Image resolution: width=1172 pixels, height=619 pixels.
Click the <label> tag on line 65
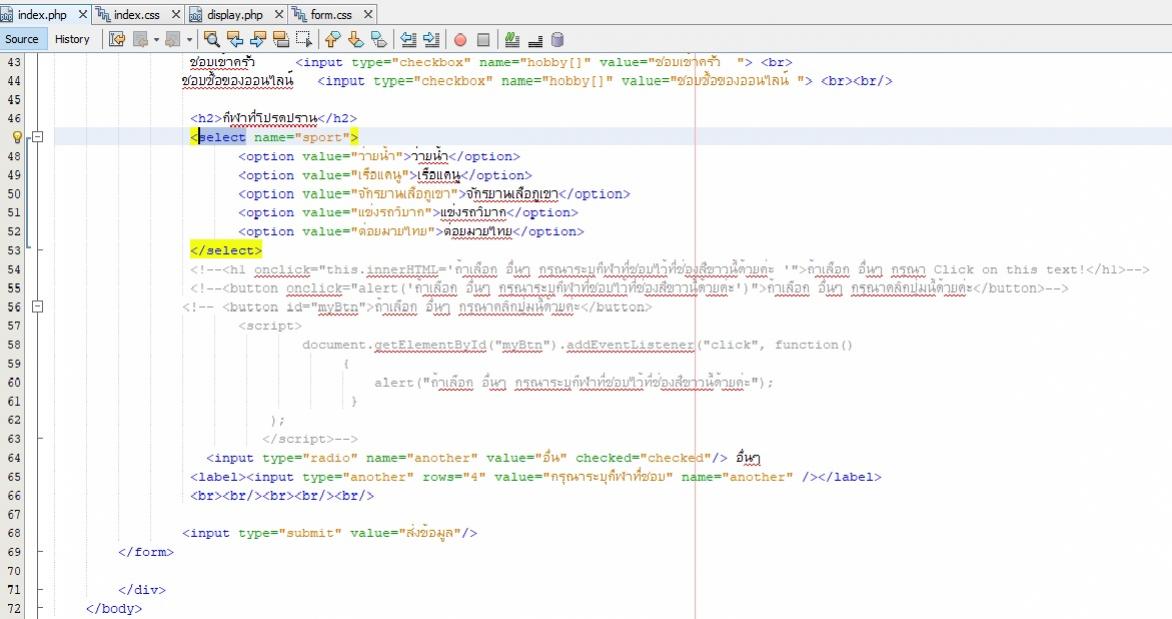218,477
